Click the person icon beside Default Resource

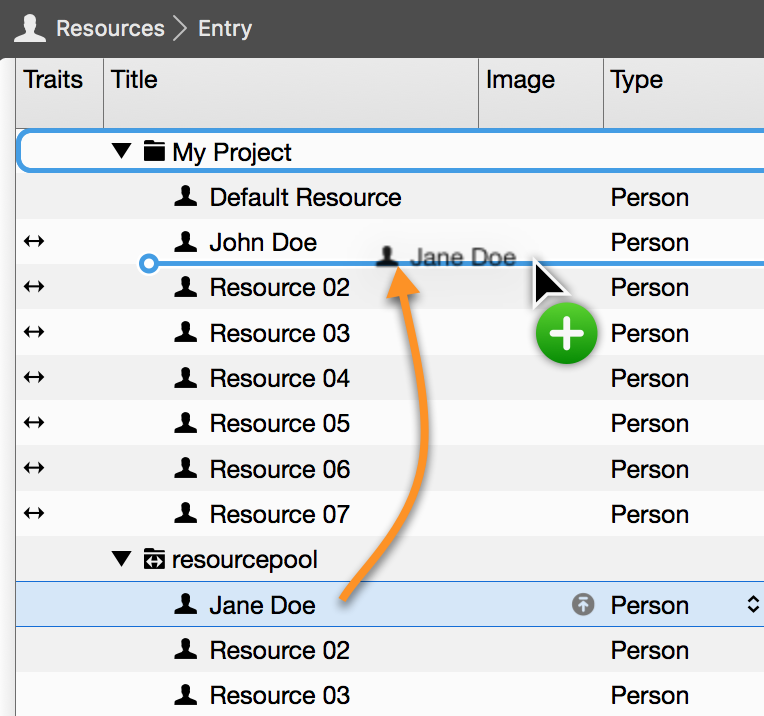(x=185, y=197)
